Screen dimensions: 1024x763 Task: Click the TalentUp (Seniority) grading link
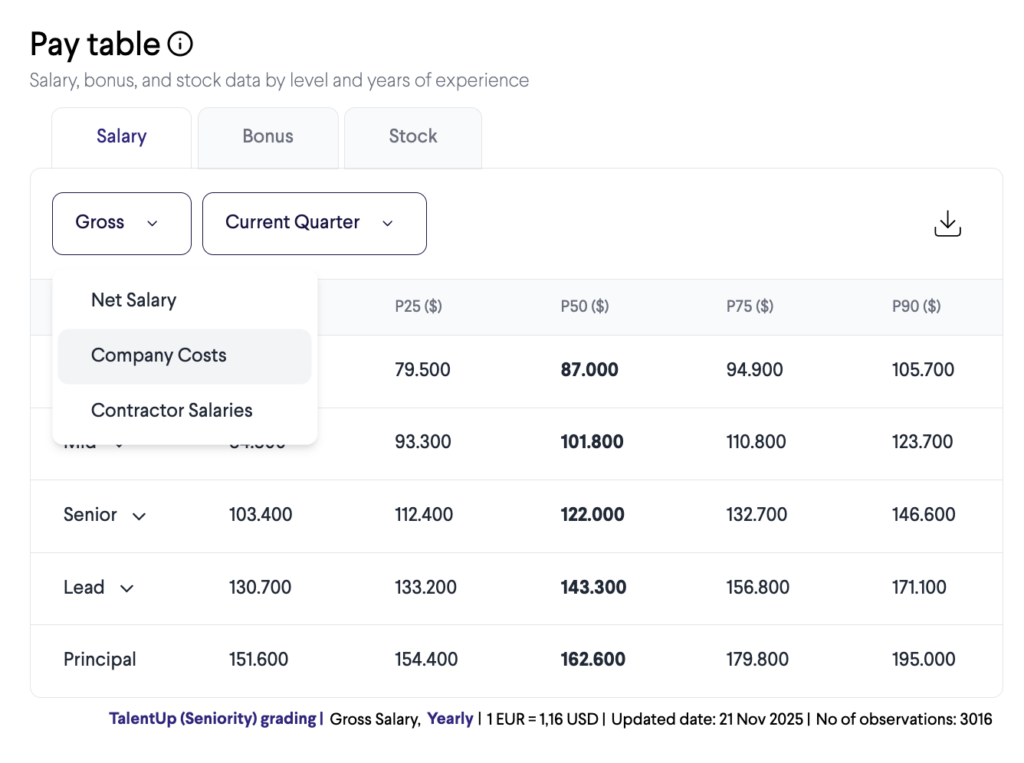tap(215, 719)
